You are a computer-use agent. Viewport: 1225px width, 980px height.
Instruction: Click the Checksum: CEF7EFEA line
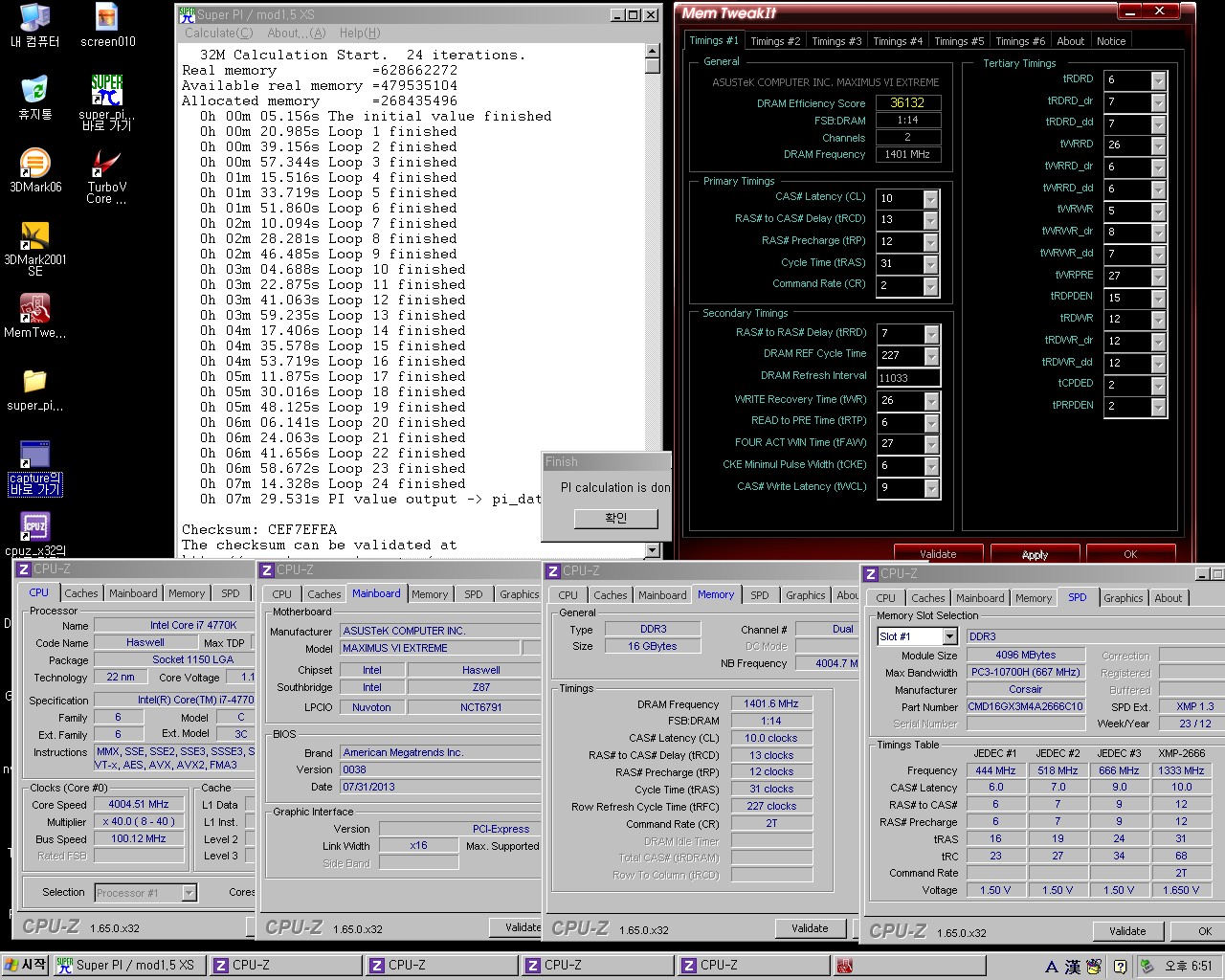(259, 529)
